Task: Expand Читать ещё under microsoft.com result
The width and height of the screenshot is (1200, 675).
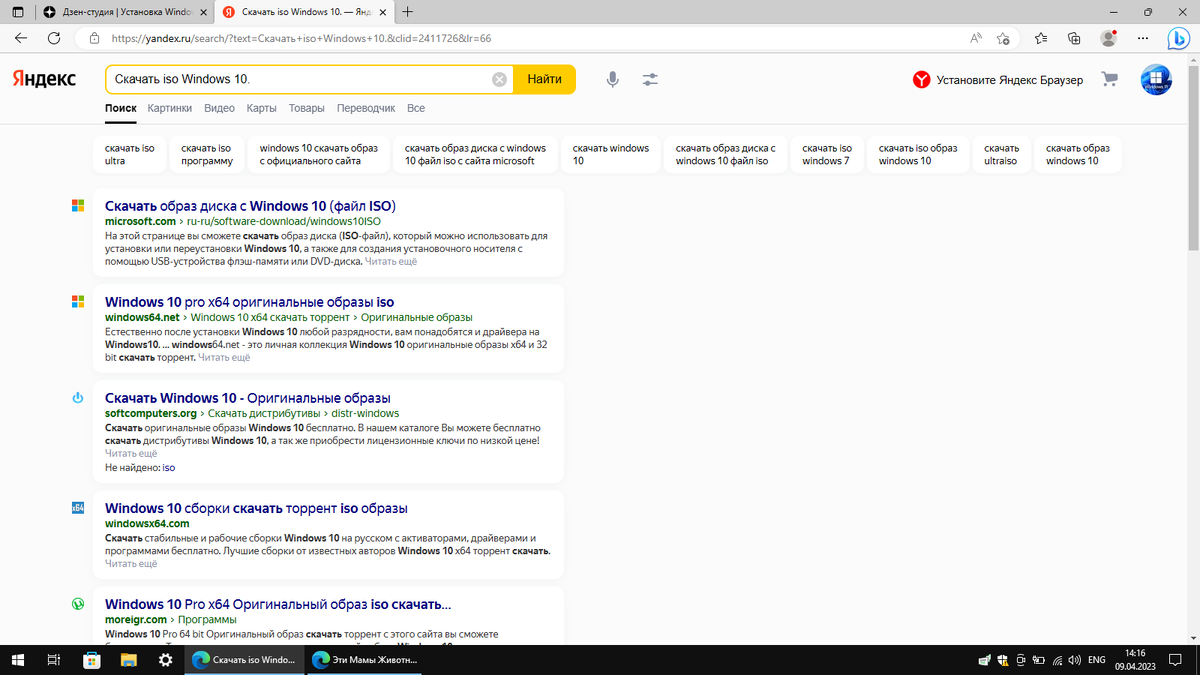Action: (x=391, y=261)
